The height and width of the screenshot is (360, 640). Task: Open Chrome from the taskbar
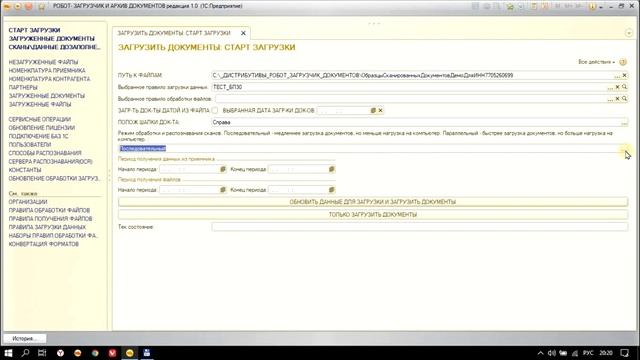(95, 353)
